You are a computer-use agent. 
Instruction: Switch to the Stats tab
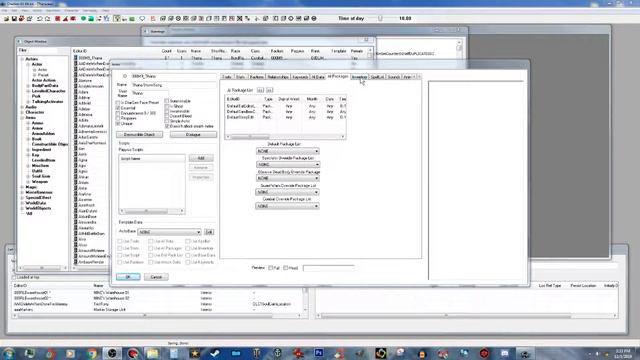[240, 77]
